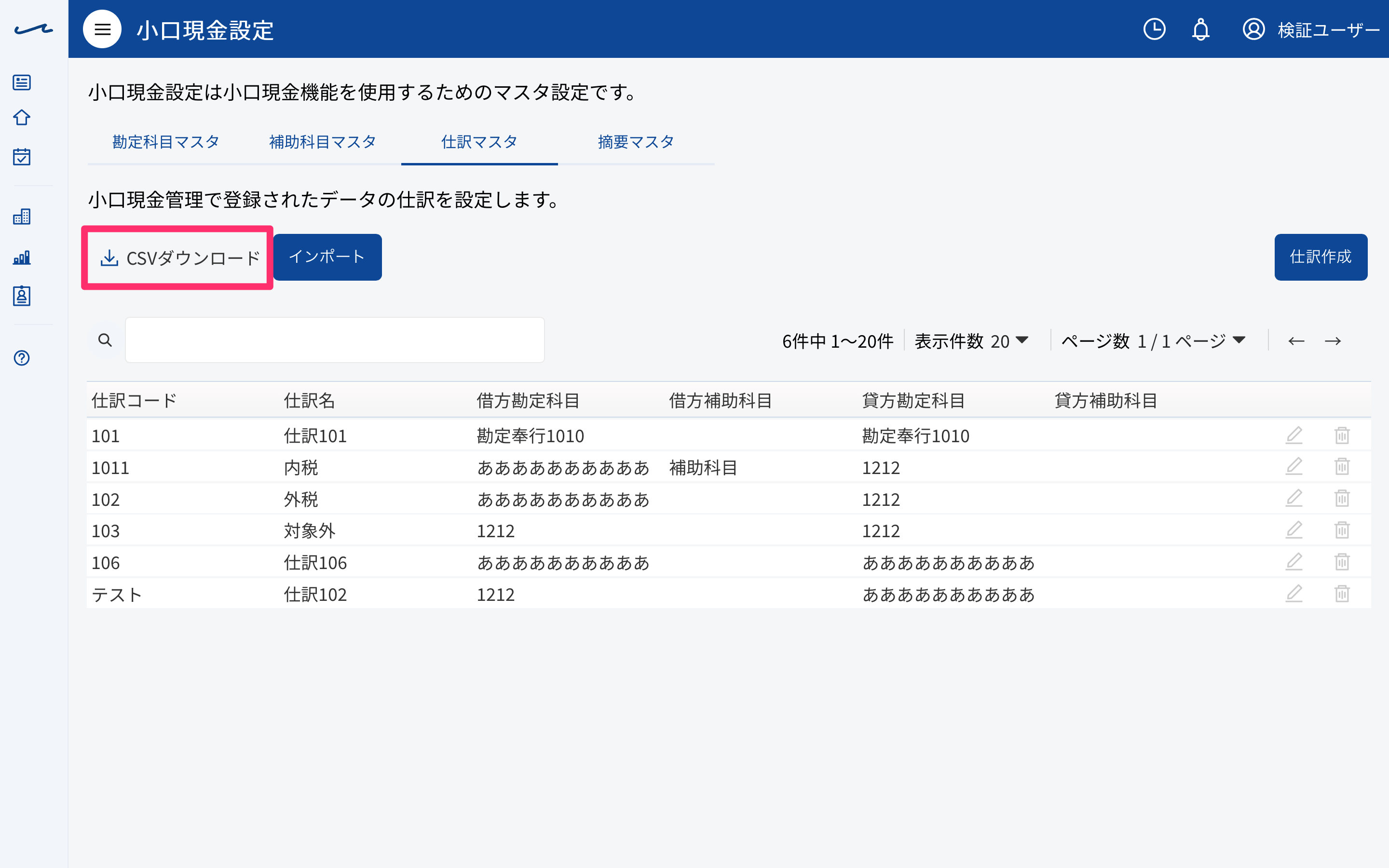The image size is (1389, 868).
Task: Click the 仕訳作成 button
Action: [1321, 257]
